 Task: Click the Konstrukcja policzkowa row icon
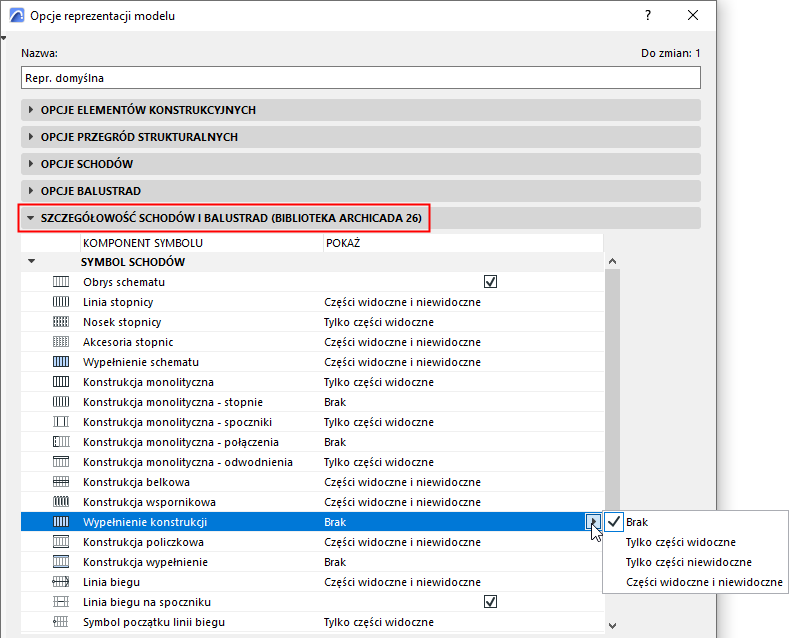(x=61, y=542)
